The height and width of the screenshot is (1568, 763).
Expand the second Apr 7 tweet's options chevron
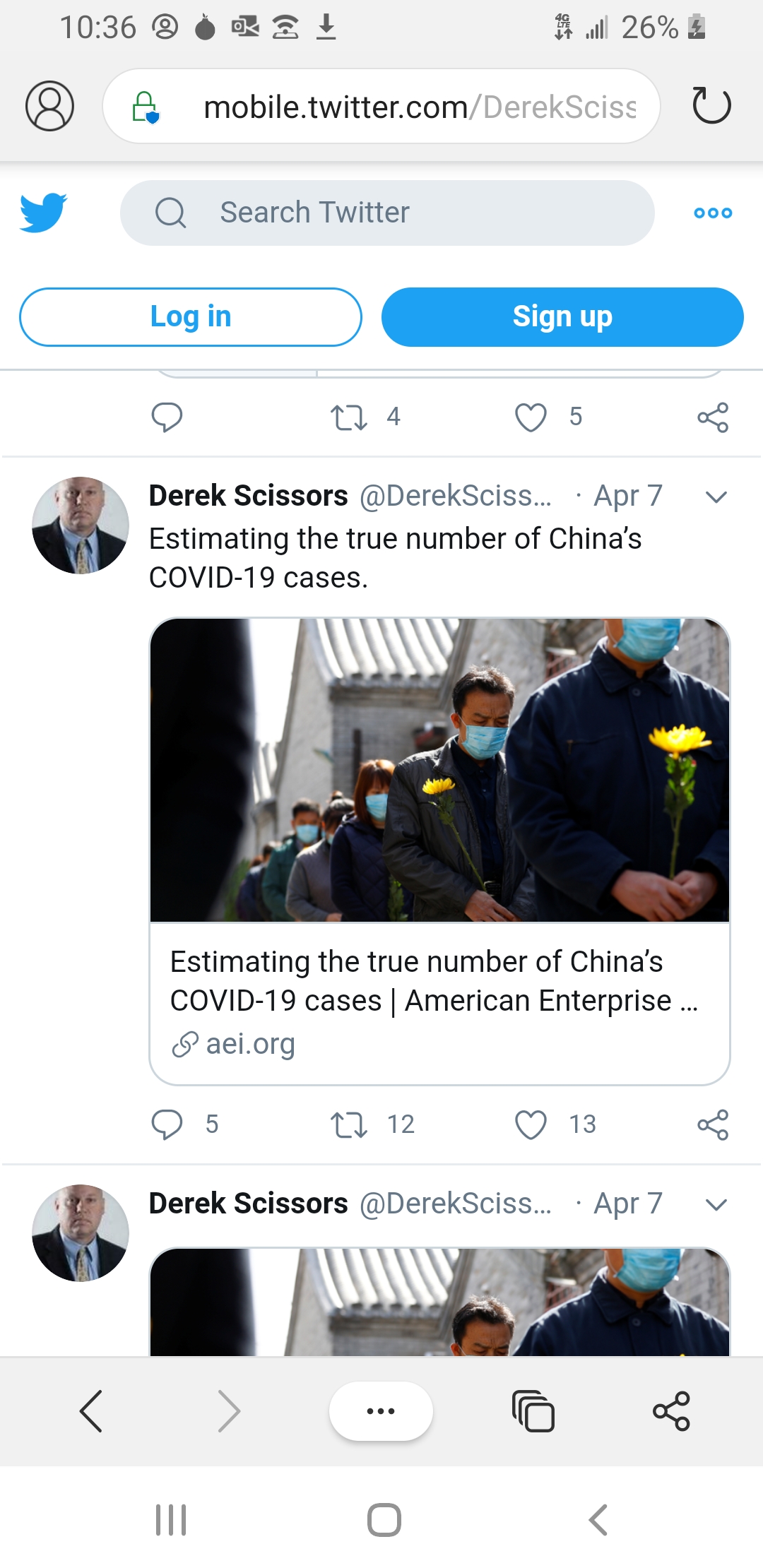716,1204
